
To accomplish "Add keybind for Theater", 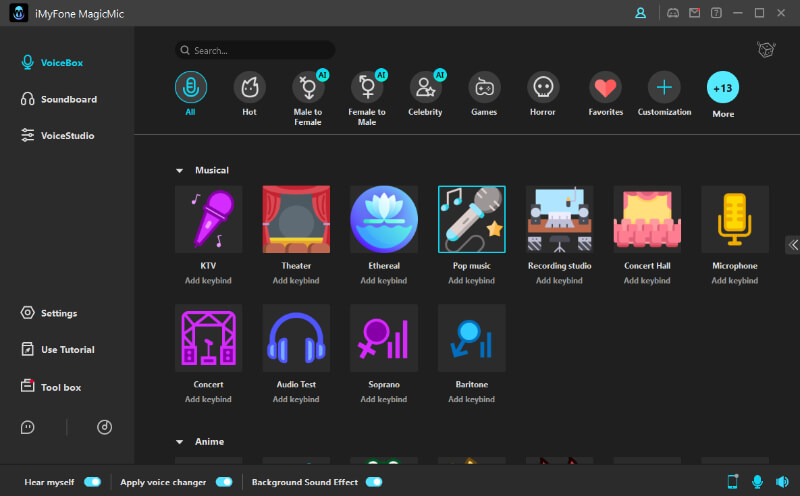I will [x=296, y=281].
